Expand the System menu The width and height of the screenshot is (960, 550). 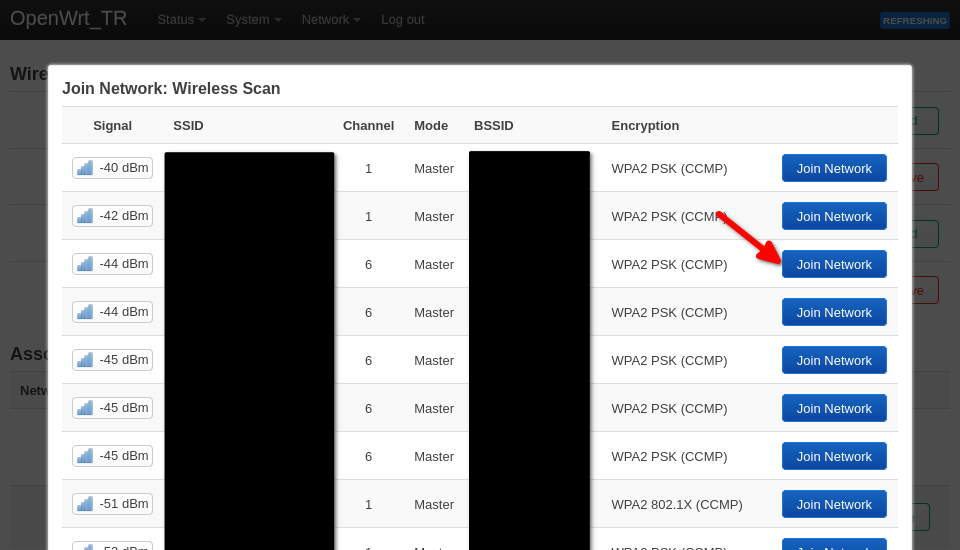click(x=253, y=19)
